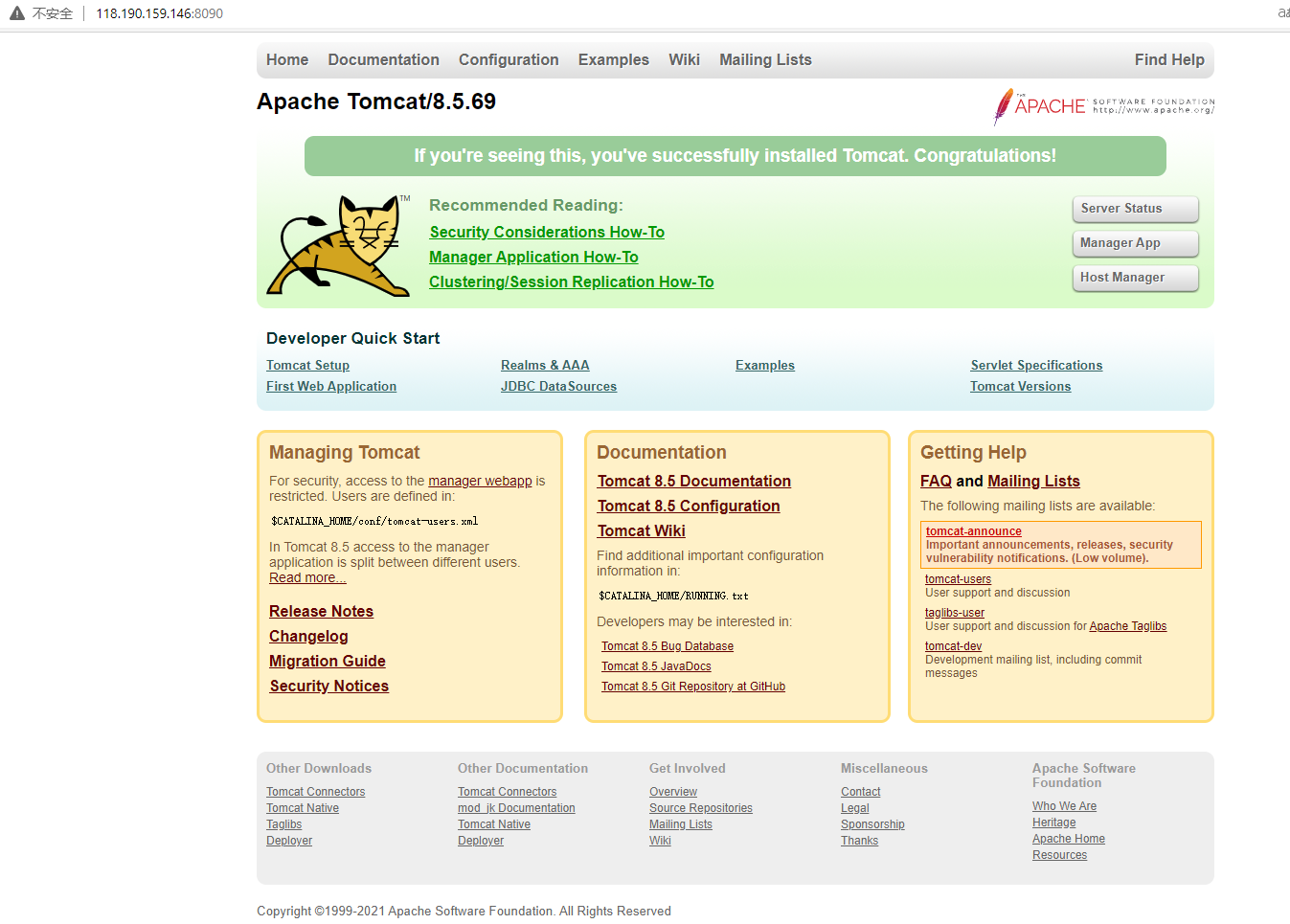Open the tomcat-users mailing list link

[958, 579]
